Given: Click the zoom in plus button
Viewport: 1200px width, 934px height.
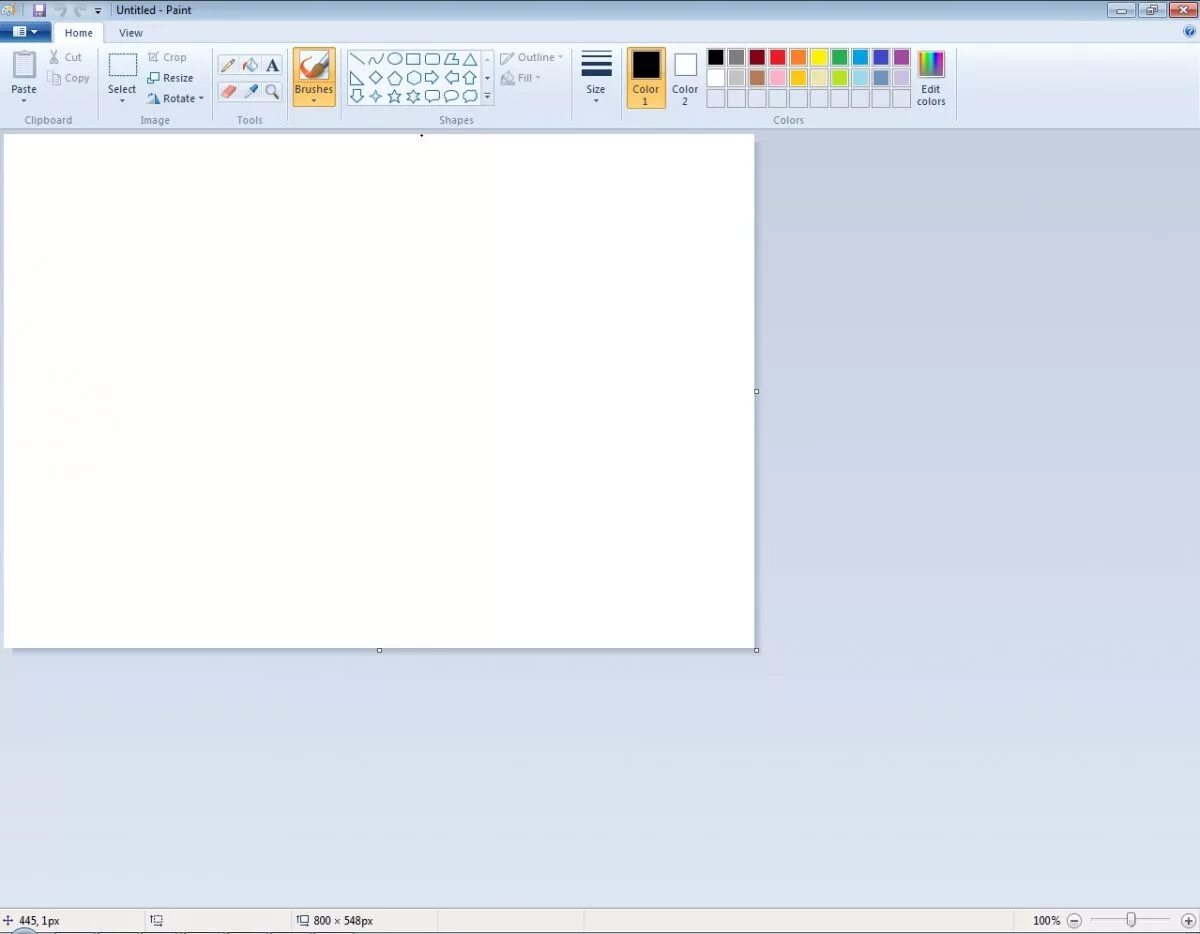Looking at the screenshot, I should pyautogui.click(x=1188, y=920).
